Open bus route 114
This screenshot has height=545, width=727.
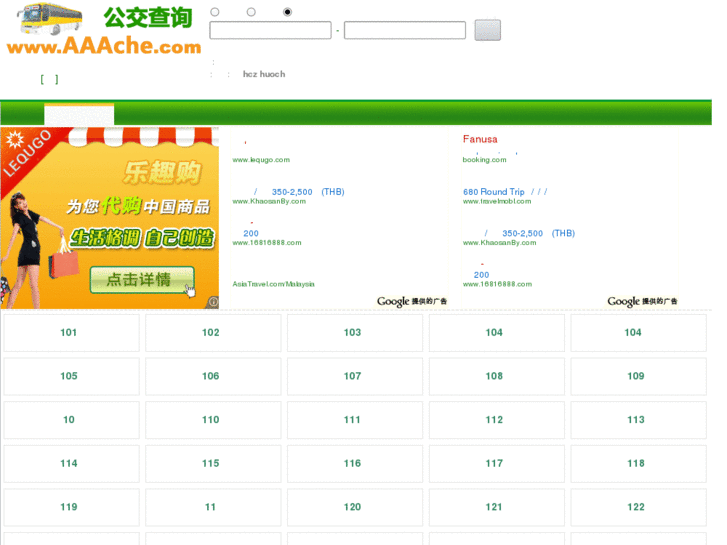point(71,463)
